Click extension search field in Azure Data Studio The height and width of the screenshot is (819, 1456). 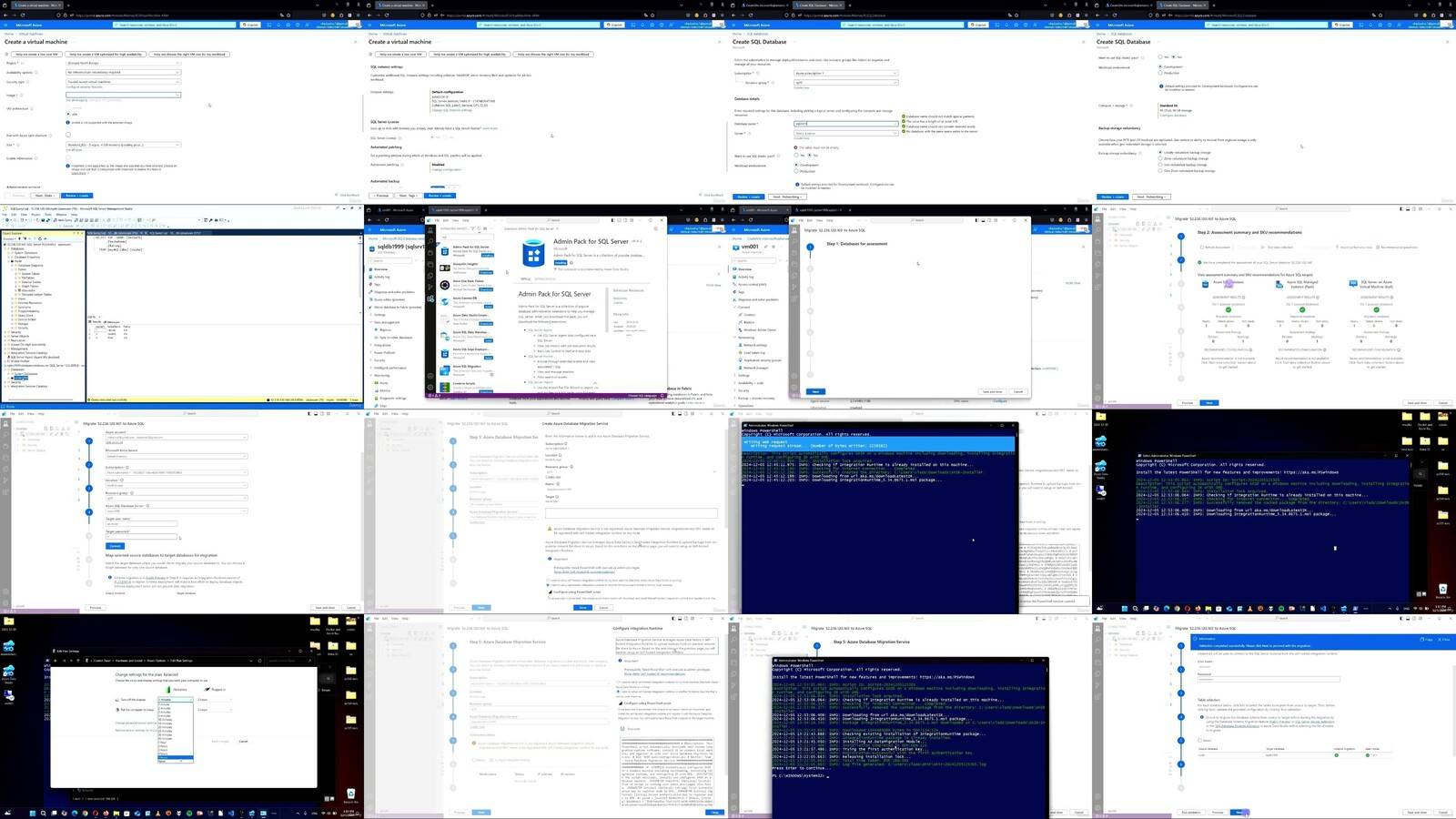(x=468, y=238)
